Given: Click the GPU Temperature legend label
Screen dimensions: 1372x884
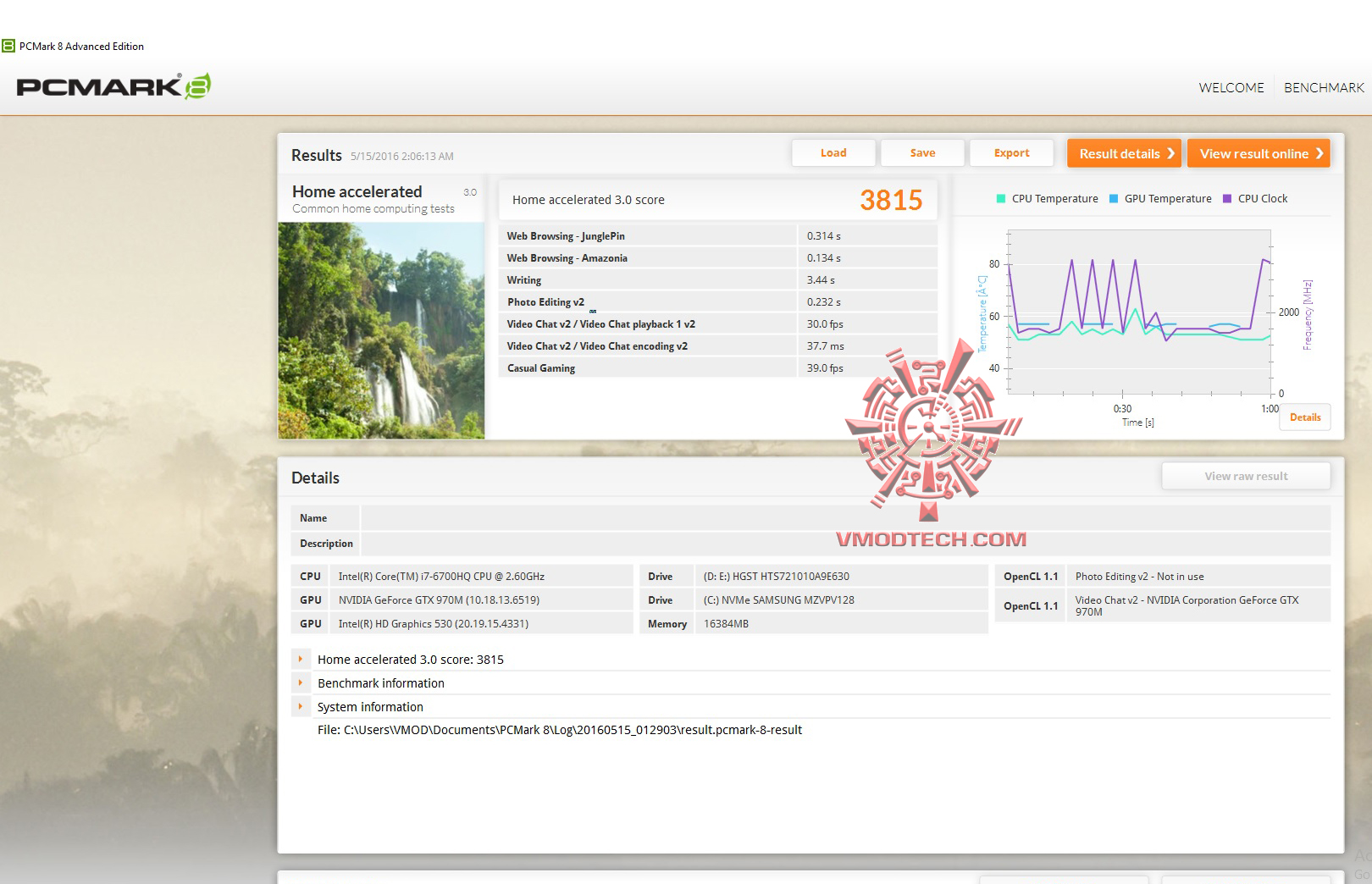Looking at the screenshot, I should [x=1168, y=199].
